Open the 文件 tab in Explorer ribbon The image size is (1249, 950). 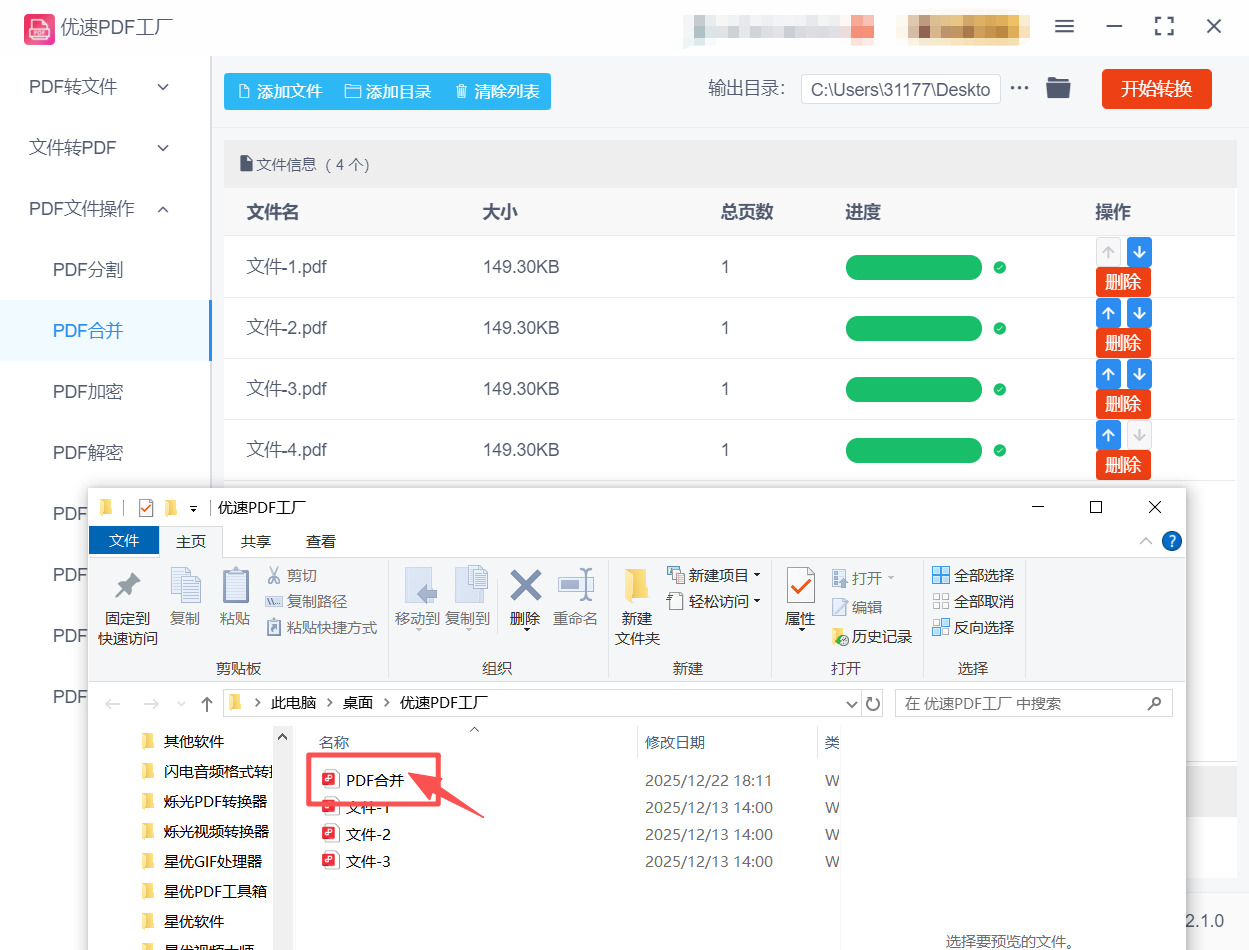[124, 541]
